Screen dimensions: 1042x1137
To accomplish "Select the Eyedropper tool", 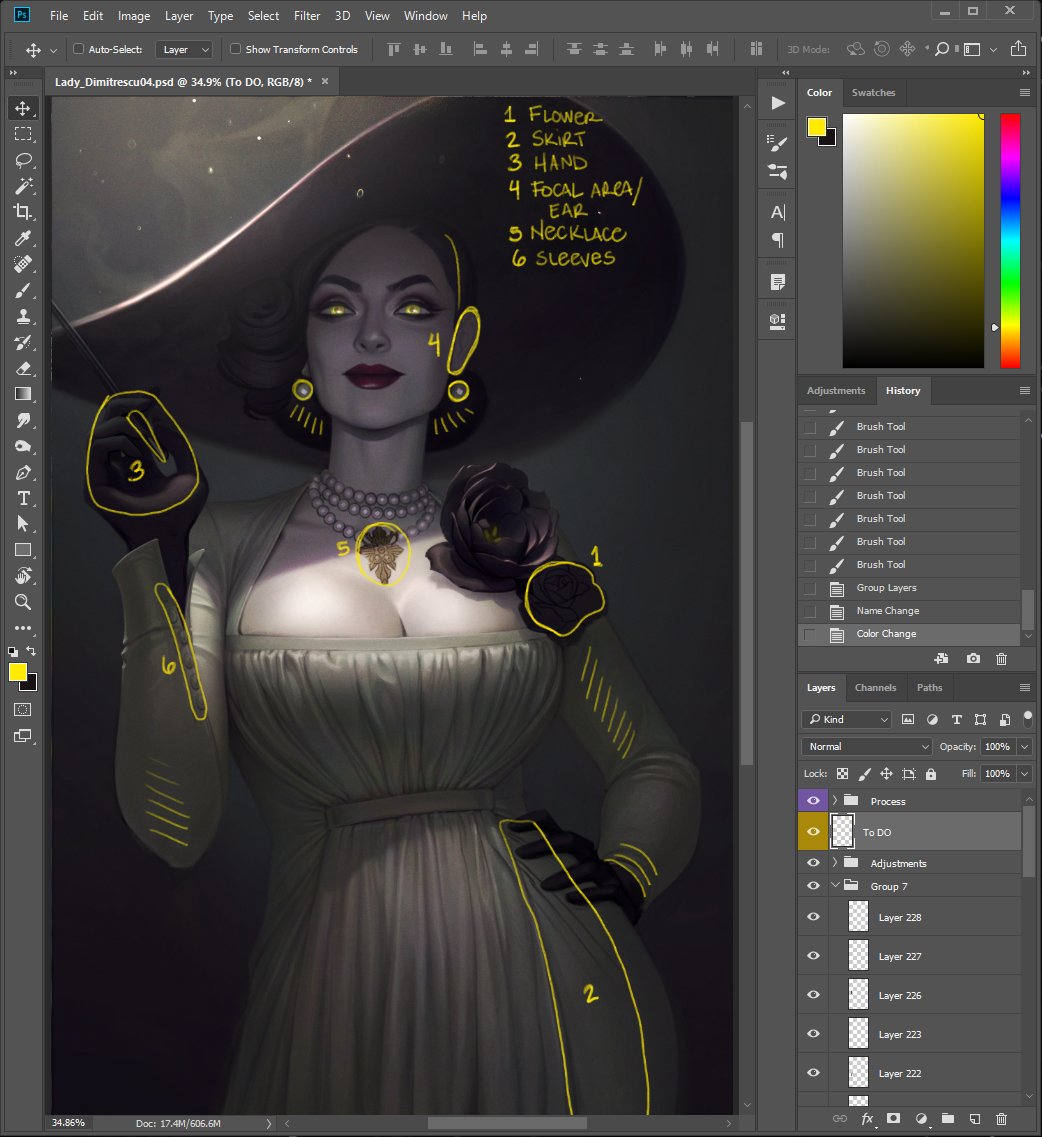I will pos(22,238).
